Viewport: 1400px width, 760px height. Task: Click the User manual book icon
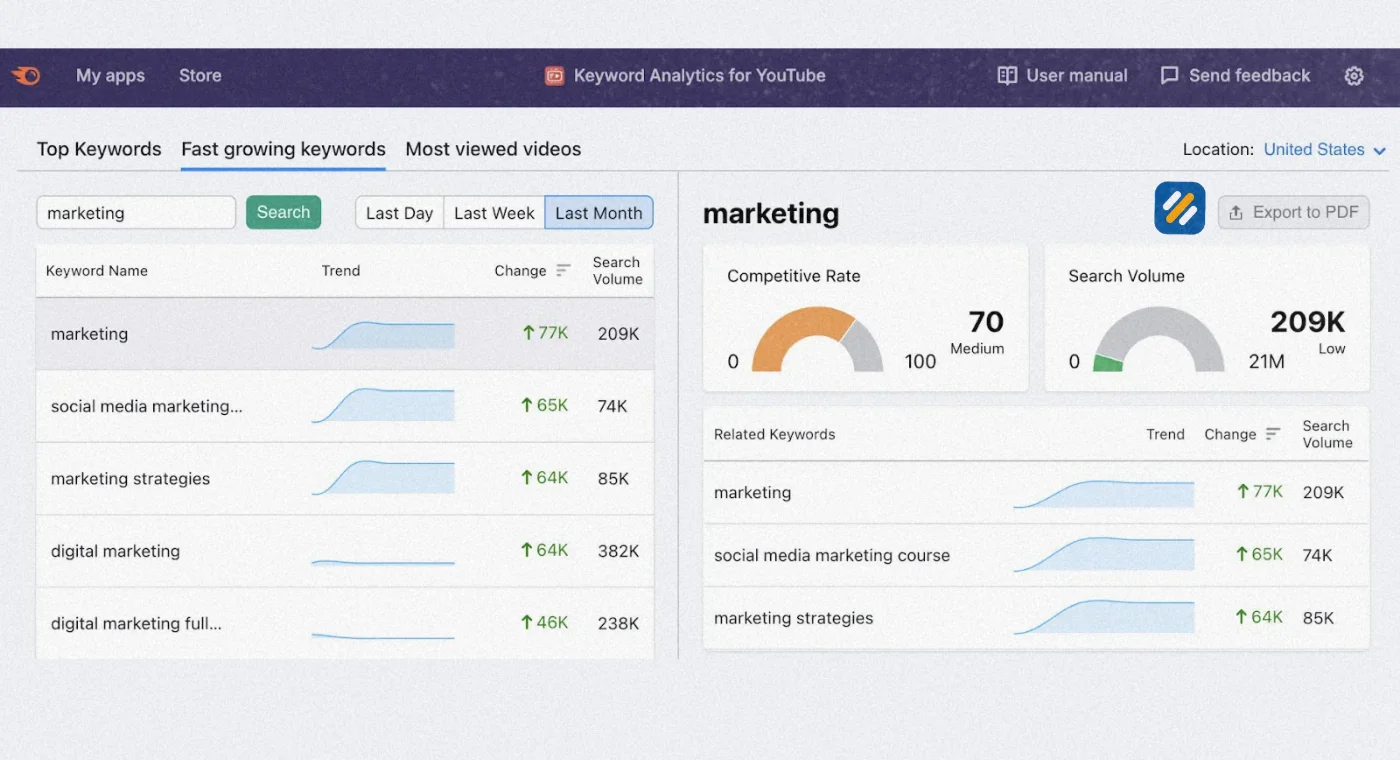point(1007,76)
